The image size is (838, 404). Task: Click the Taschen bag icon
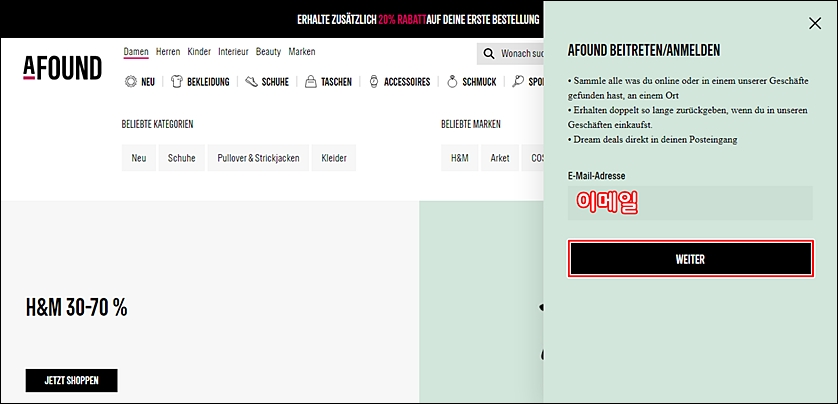click(311, 82)
